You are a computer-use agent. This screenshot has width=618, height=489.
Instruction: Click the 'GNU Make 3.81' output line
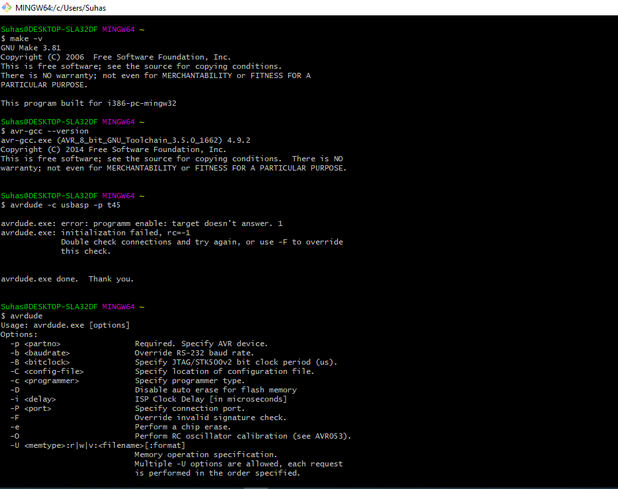coord(31,48)
